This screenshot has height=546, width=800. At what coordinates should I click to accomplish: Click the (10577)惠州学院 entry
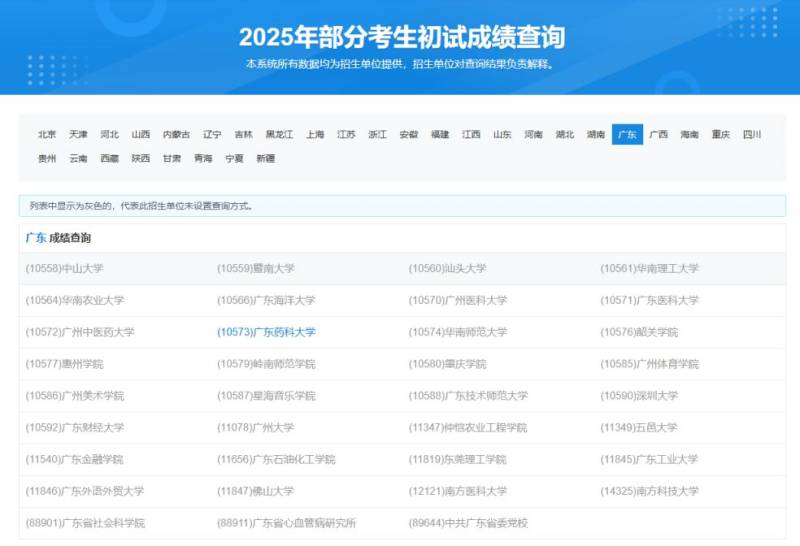[x=64, y=364]
